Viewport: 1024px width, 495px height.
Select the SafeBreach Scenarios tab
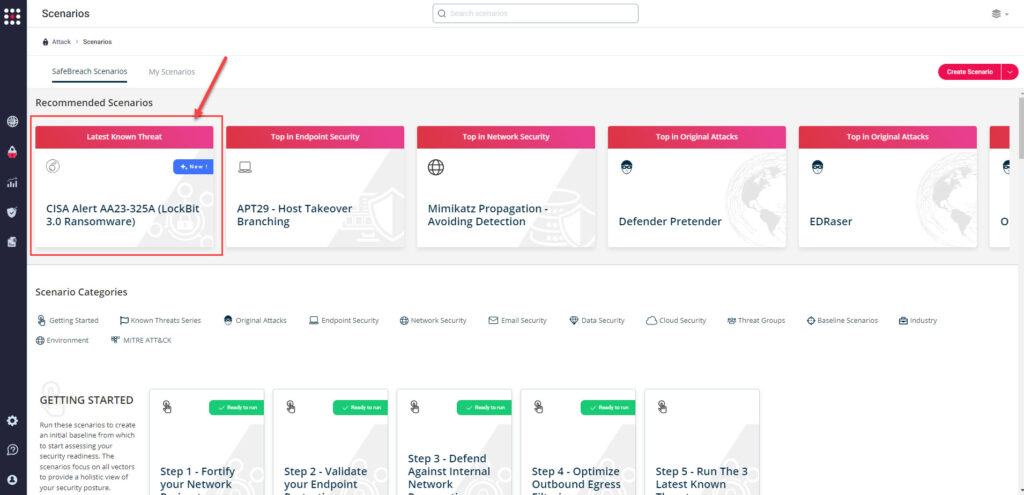click(x=89, y=72)
